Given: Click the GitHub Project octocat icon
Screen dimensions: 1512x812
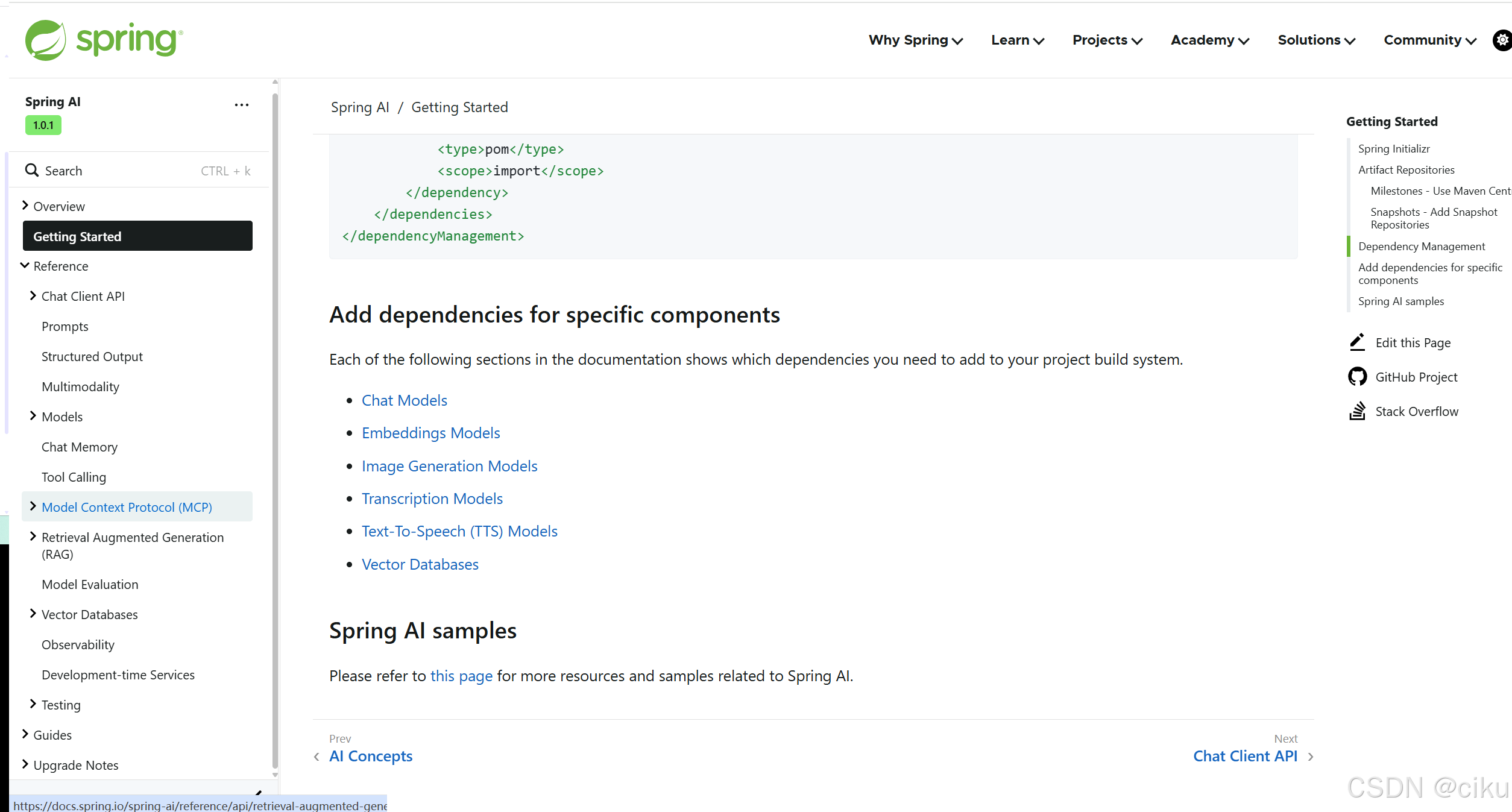Looking at the screenshot, I should 1357,377.
